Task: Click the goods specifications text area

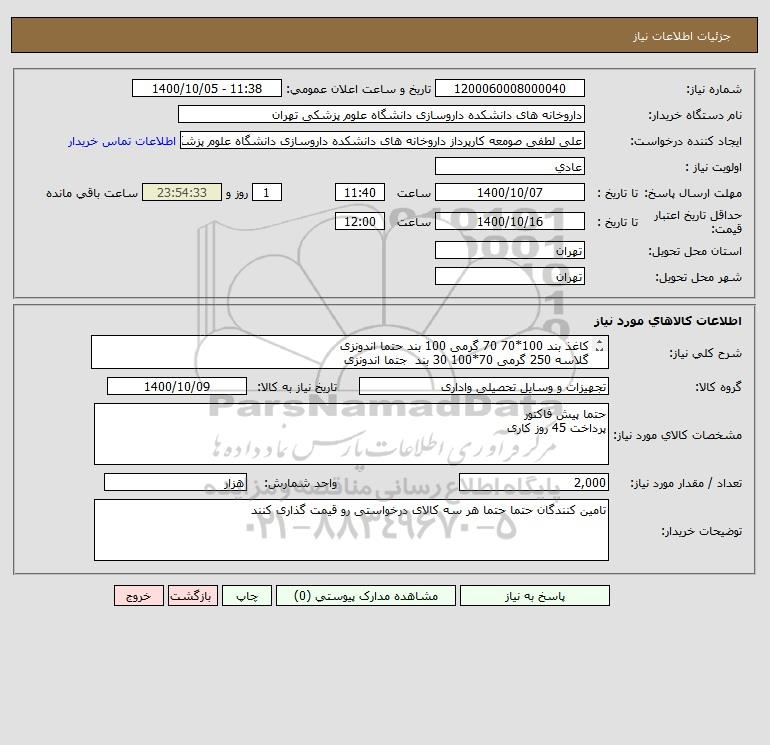Action: pos(351,434)
